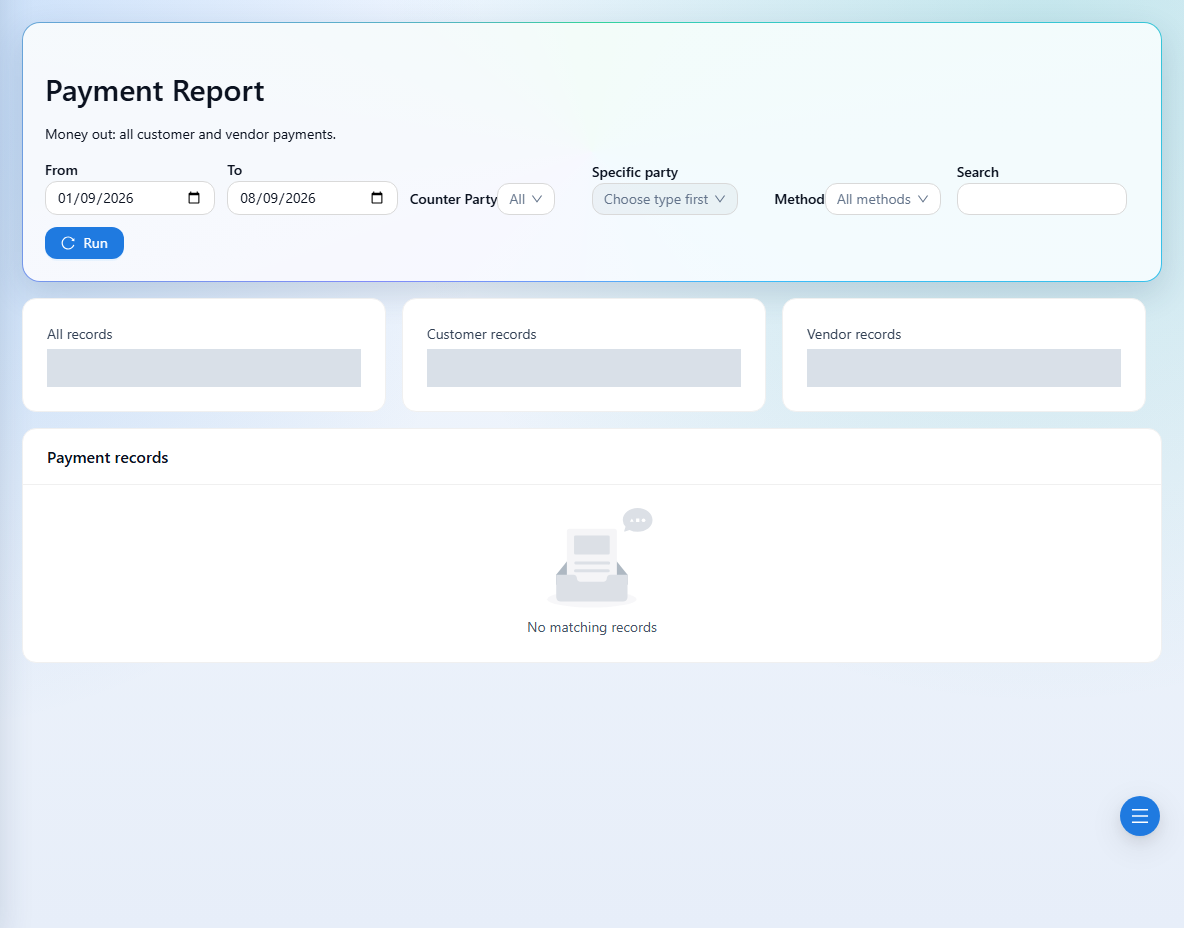Click the Method label

pyautogui.click(x=799, y=199)
